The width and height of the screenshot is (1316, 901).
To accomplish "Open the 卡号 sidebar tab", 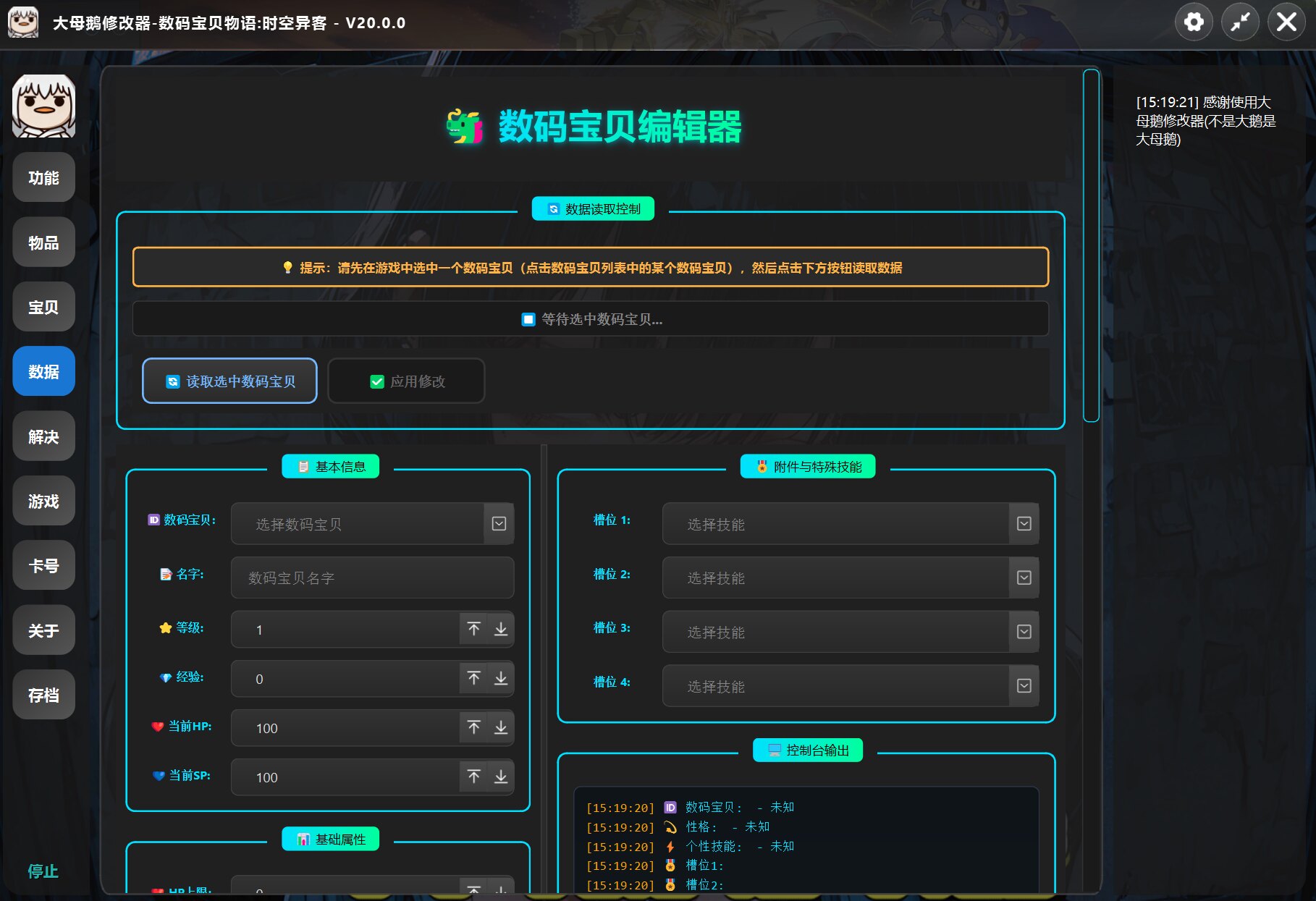I will pos(43,565).
